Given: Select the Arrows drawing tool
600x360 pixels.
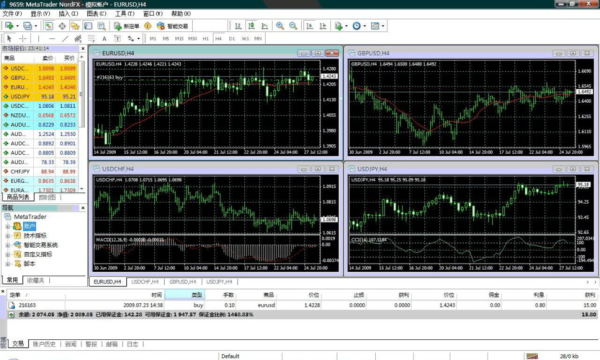Looking at the screenshot, I should point(131,38).
